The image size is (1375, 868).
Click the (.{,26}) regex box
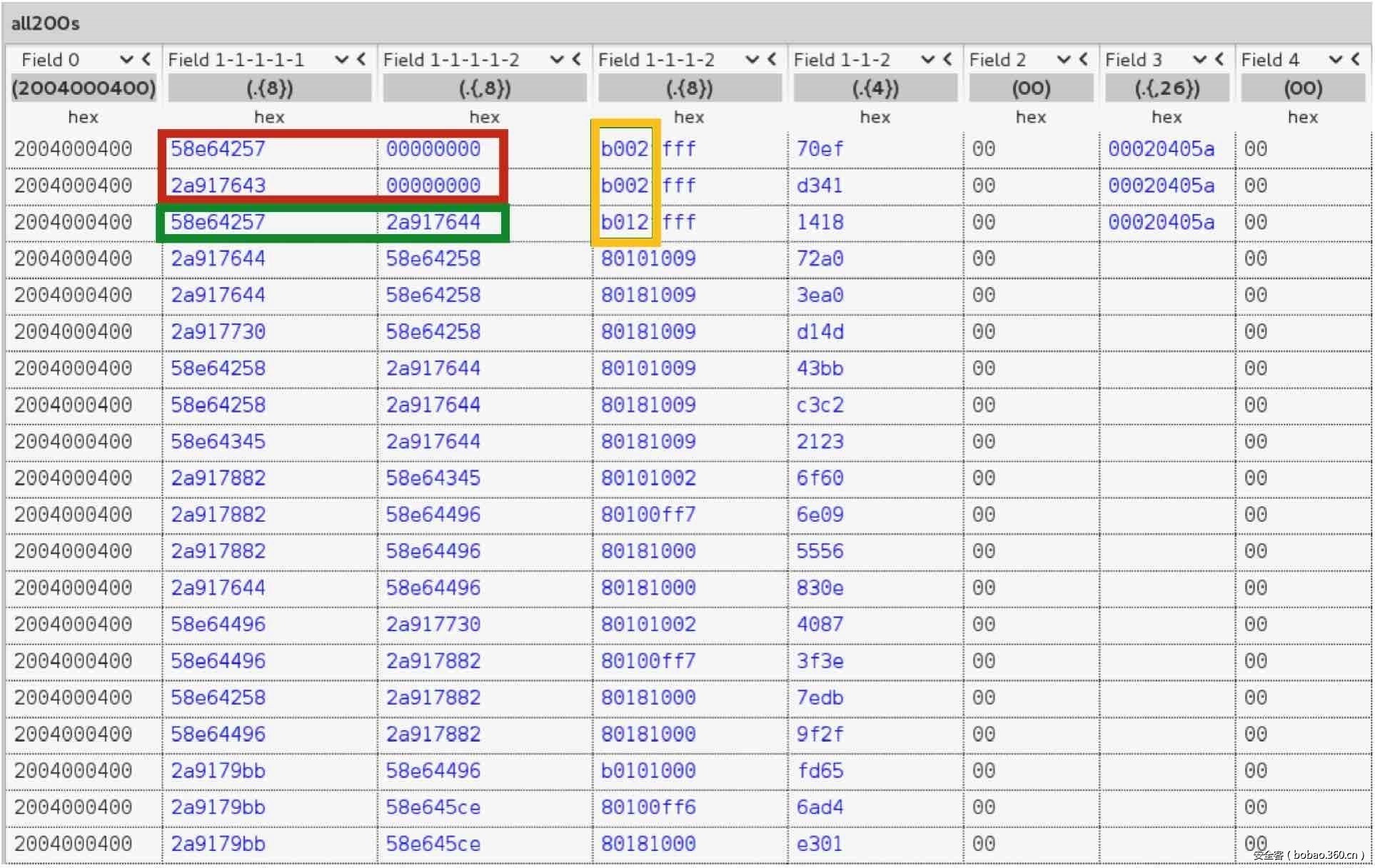tap(1167, 89)
